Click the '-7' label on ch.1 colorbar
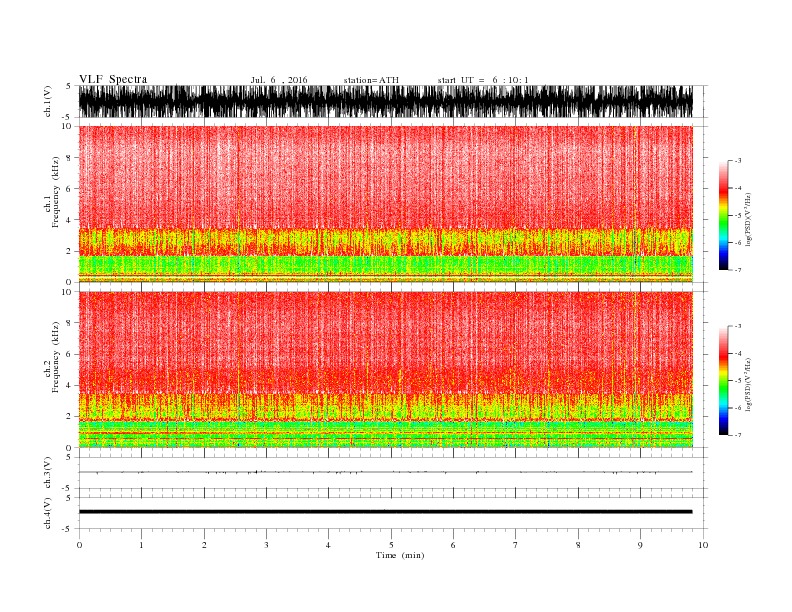This screenshot has width=792, height=612. 737,270
